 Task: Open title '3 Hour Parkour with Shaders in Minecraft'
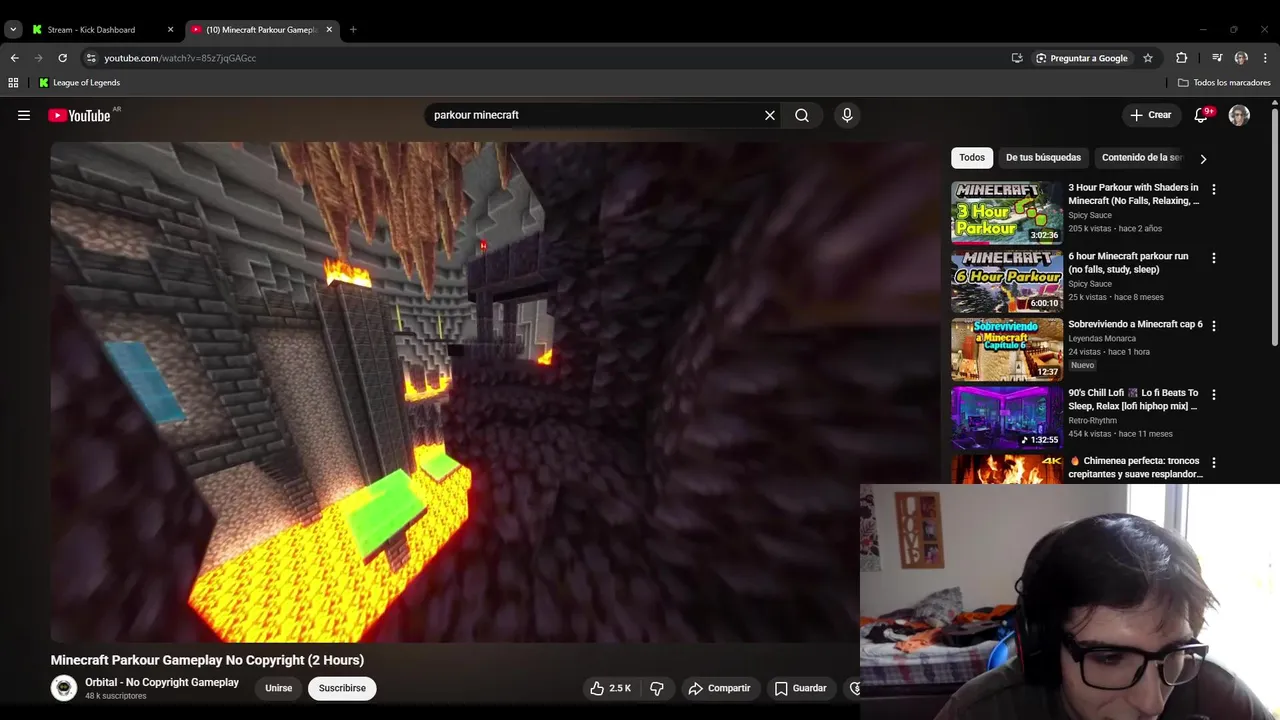coord(1134,194)
